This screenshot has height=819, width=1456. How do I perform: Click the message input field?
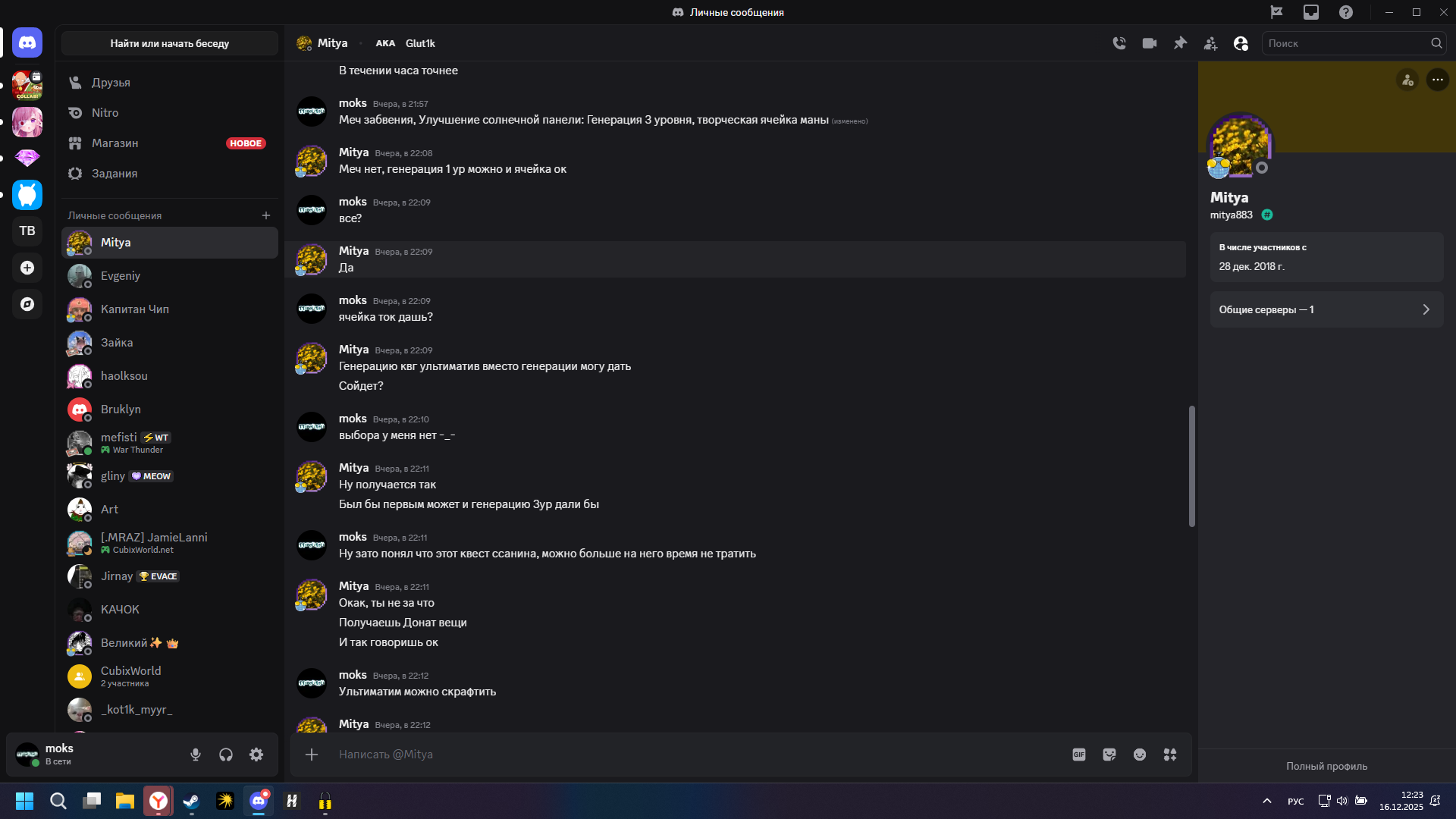coord(682,755)
